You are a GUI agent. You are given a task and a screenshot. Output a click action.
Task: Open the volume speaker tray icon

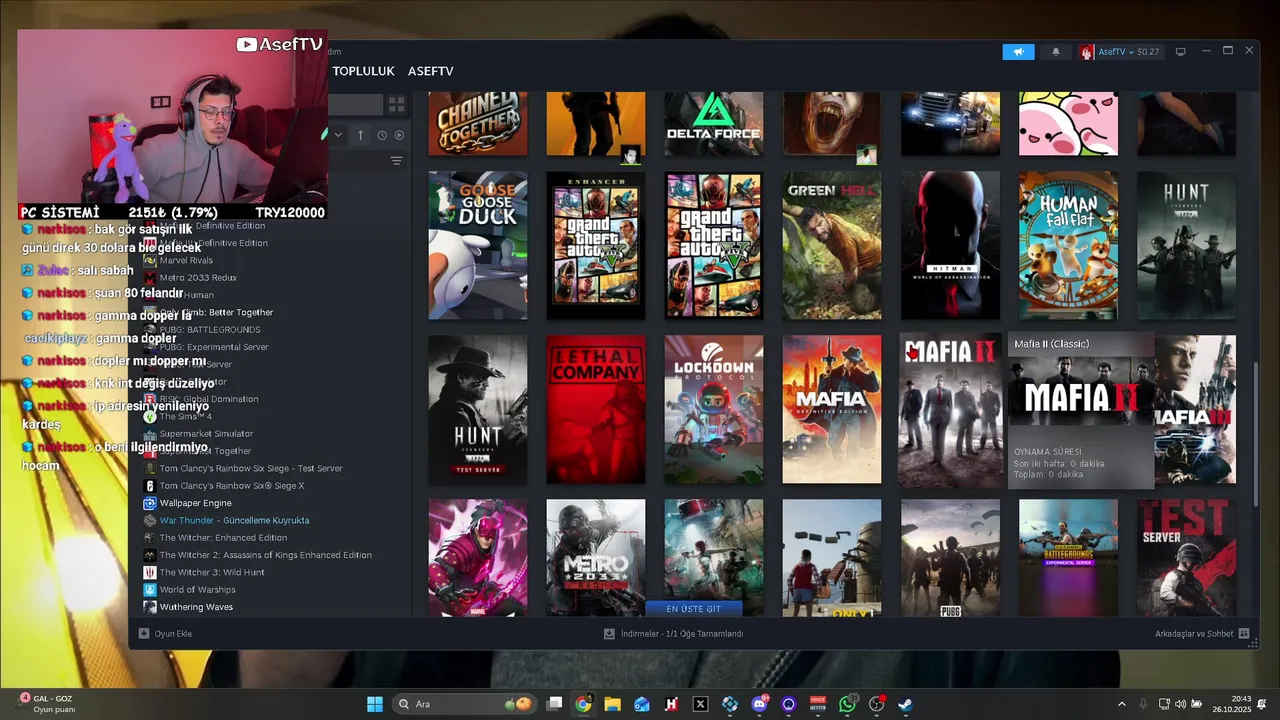click(1180, 704)
